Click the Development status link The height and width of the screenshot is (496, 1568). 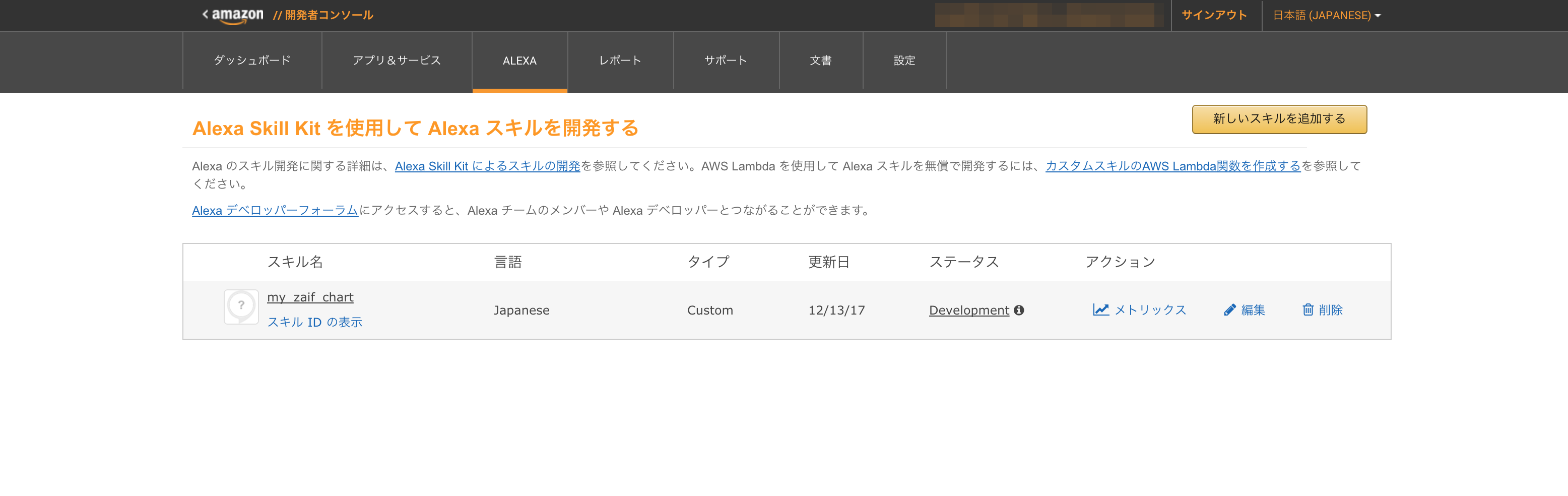(969, 311)
